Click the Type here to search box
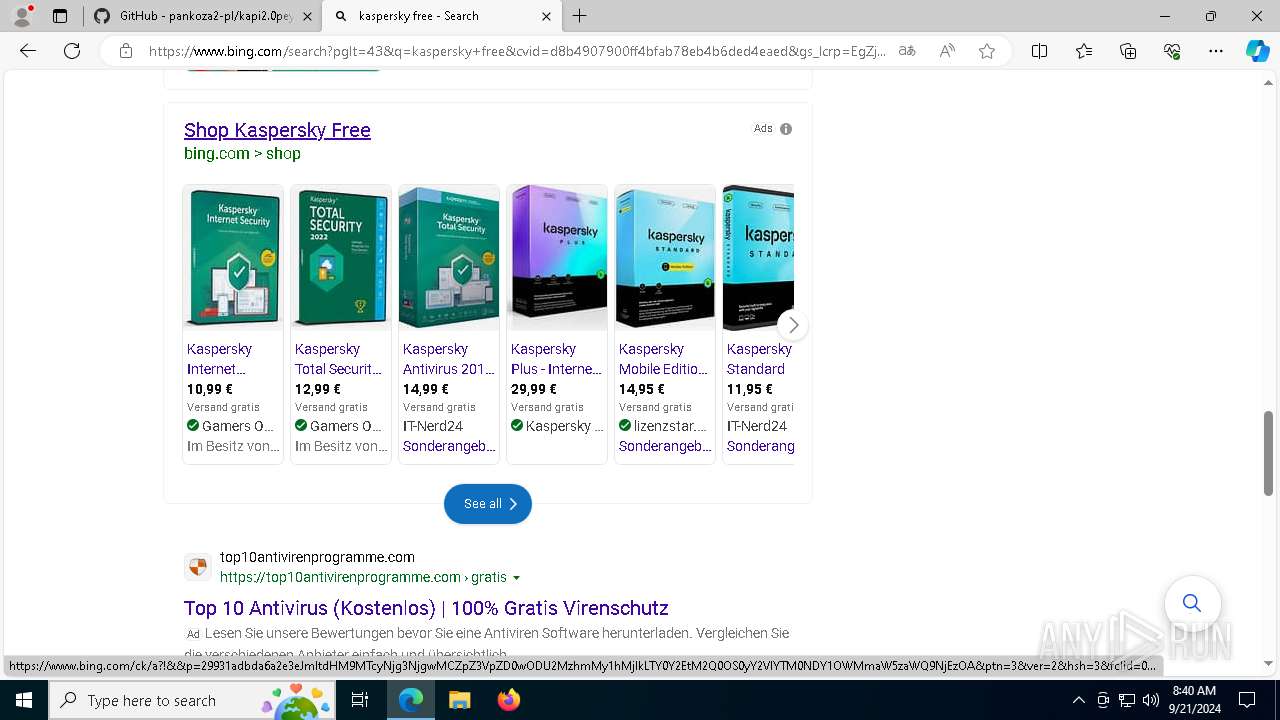Image resolution: width=1280 pixels, height=720 pixels. coord(192,700)
